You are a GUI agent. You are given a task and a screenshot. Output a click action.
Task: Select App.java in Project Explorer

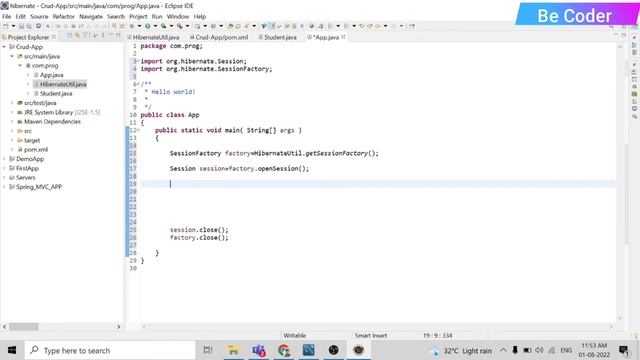pyautogui.click(x=51, y=75)
